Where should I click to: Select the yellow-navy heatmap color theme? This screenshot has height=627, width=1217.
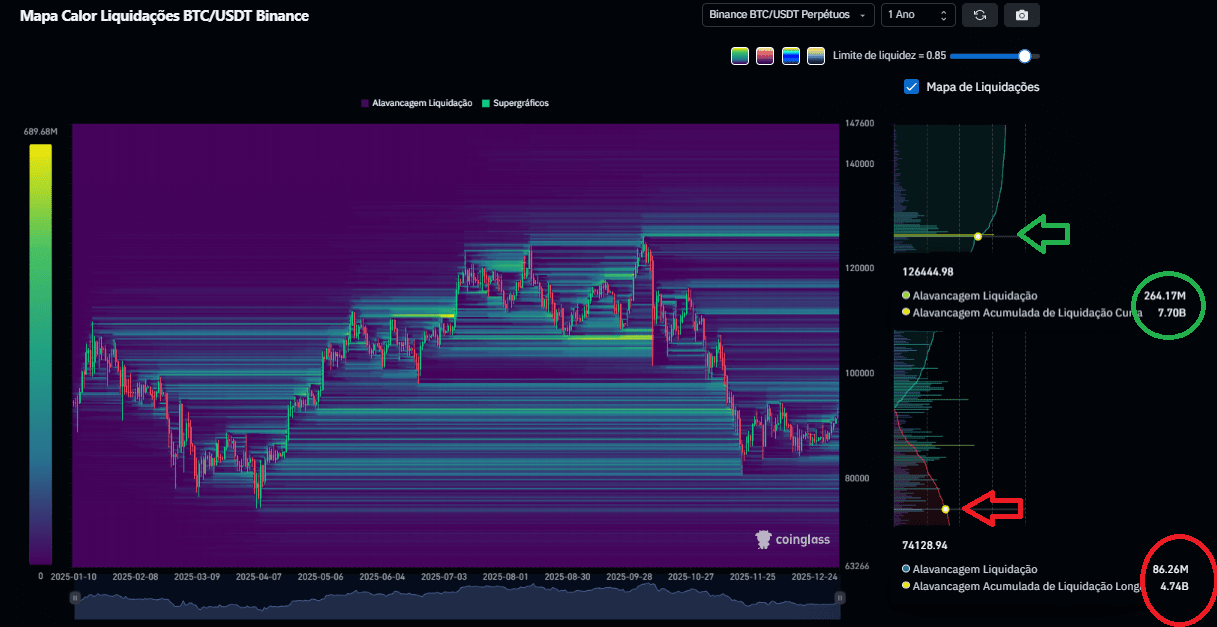click(816, 56)
